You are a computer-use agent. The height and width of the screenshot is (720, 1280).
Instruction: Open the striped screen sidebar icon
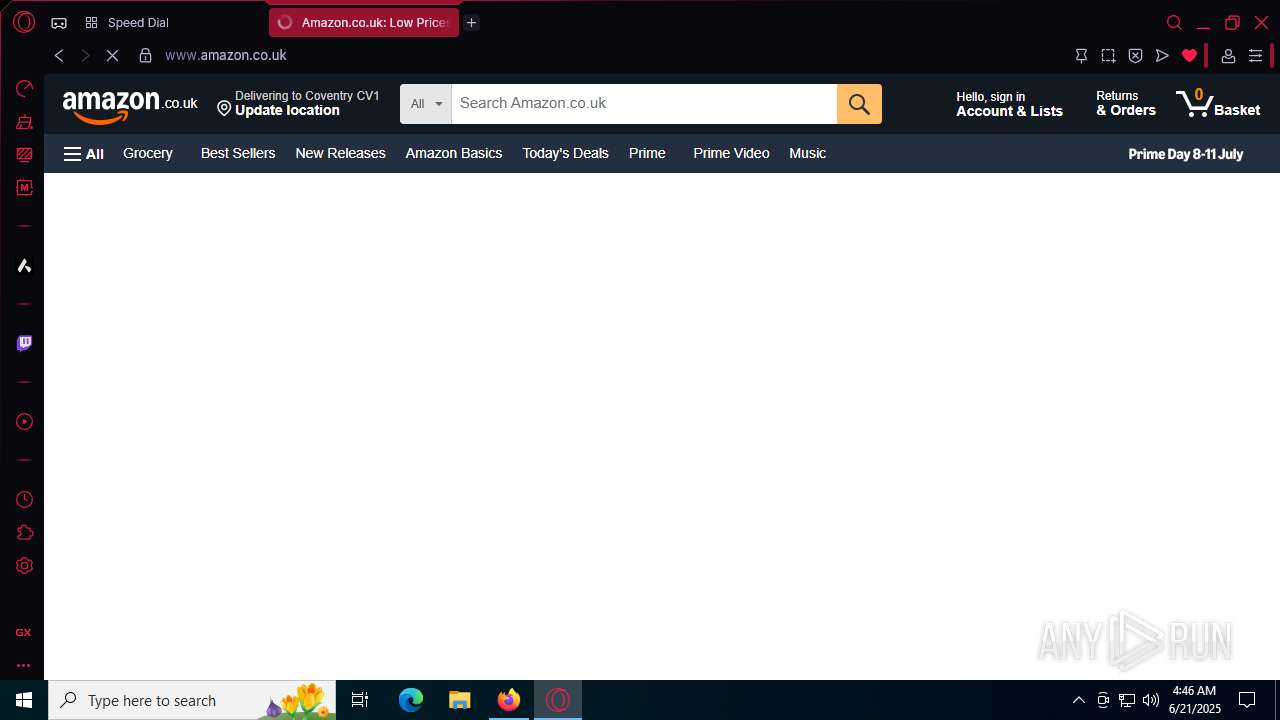click(24, 155)
